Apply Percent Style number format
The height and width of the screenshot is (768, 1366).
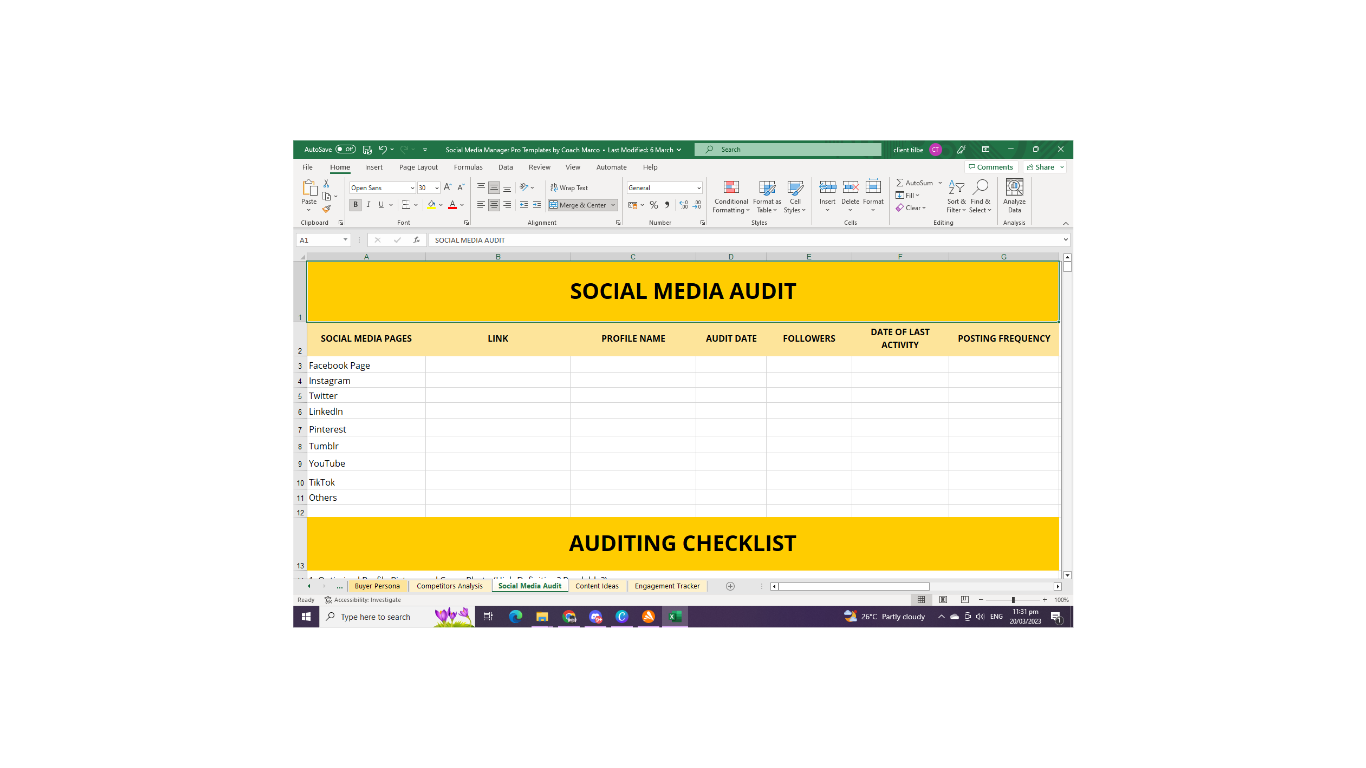tap(654, 205)
